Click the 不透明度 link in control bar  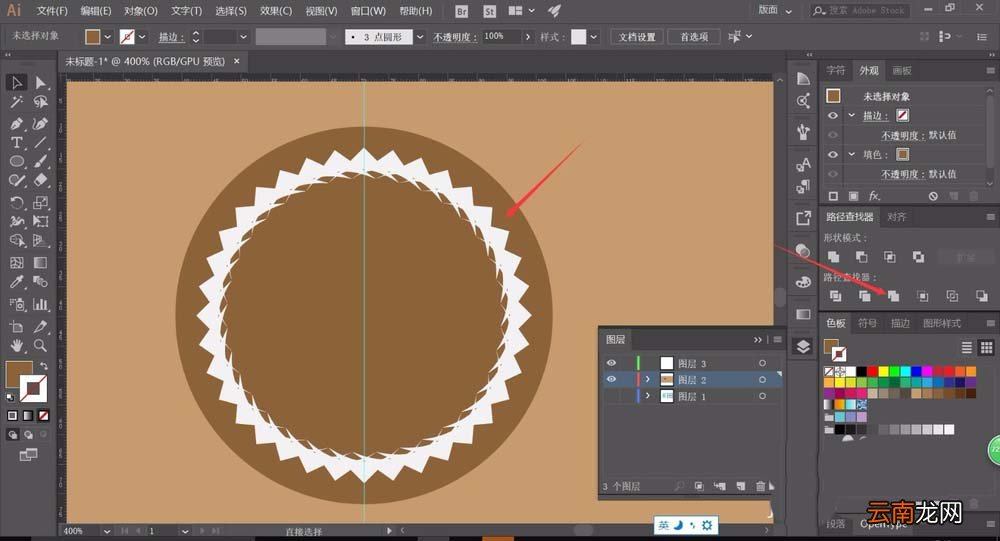click(x=455, y=37)
